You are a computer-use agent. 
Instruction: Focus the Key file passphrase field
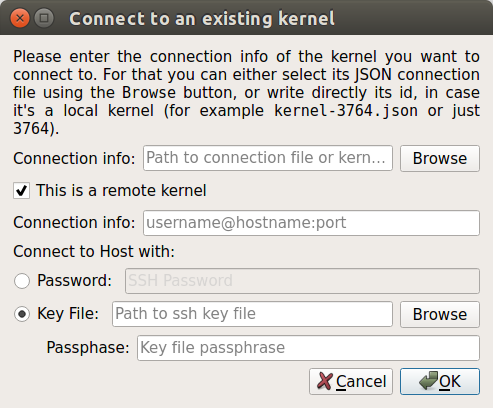pos(308,348)
